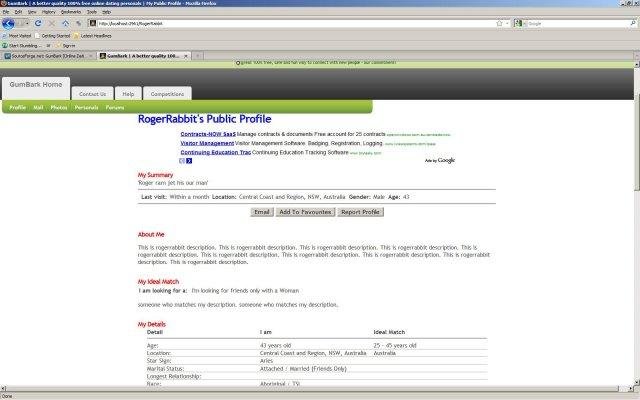Viewport: 640px width, 400px height.
Task: Click the horizontal scrollbar left arrow
Action: click(3, 389)
